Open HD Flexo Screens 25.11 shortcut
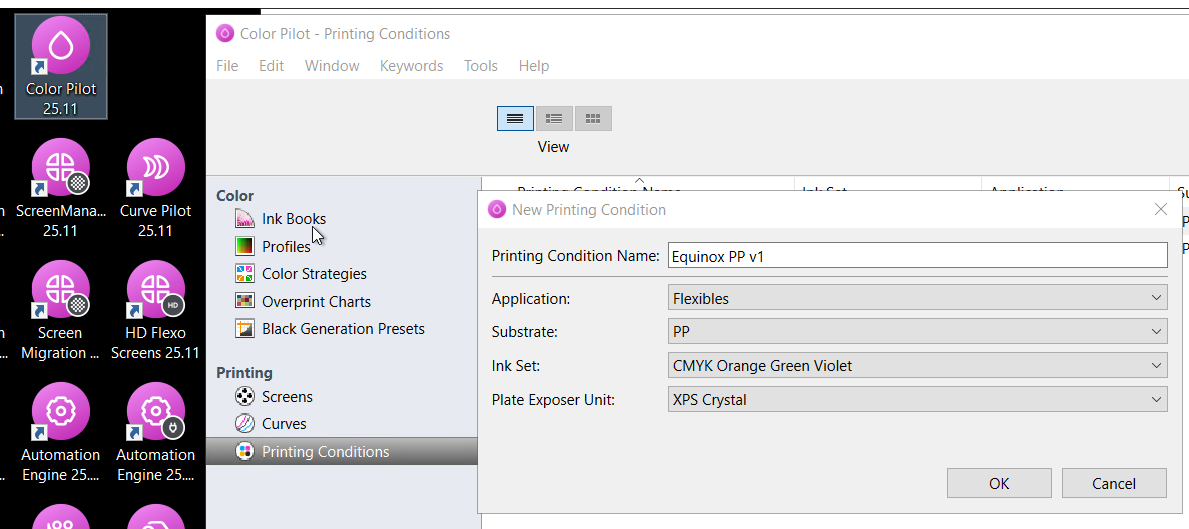The image size is (1189, 529). pyautogui.click(x=155, y=310)
